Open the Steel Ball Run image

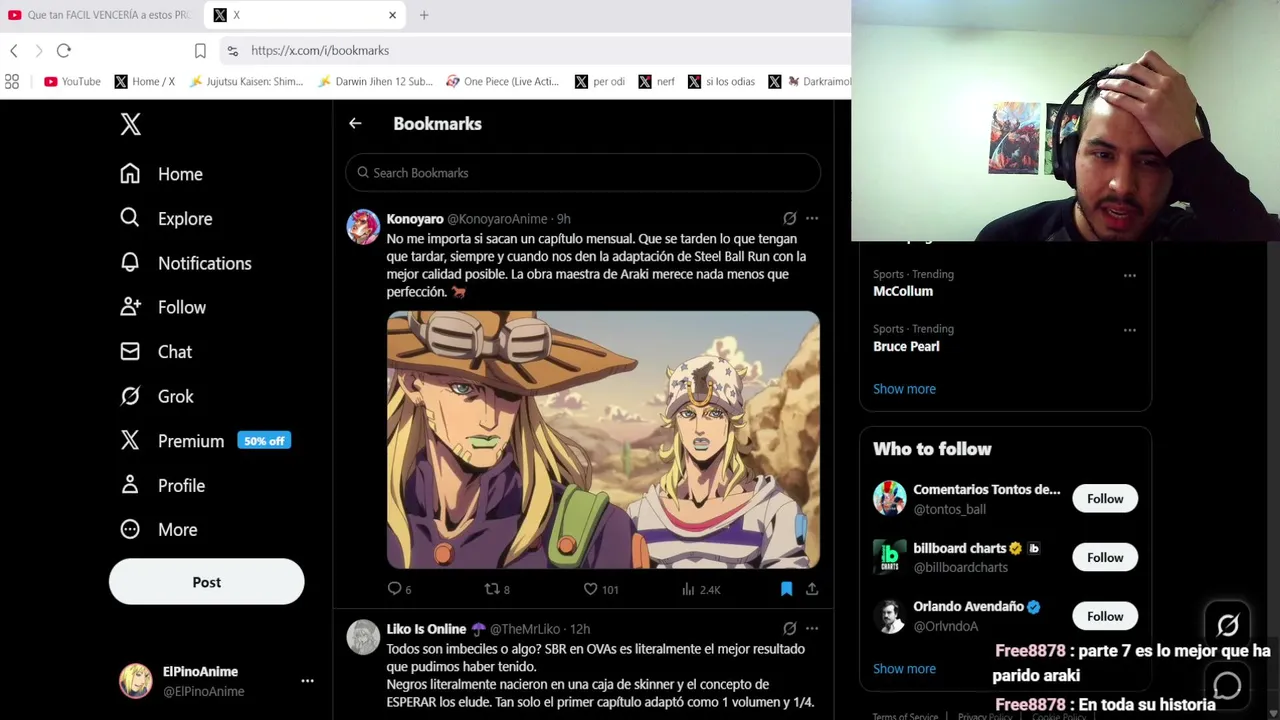(603, 440)
